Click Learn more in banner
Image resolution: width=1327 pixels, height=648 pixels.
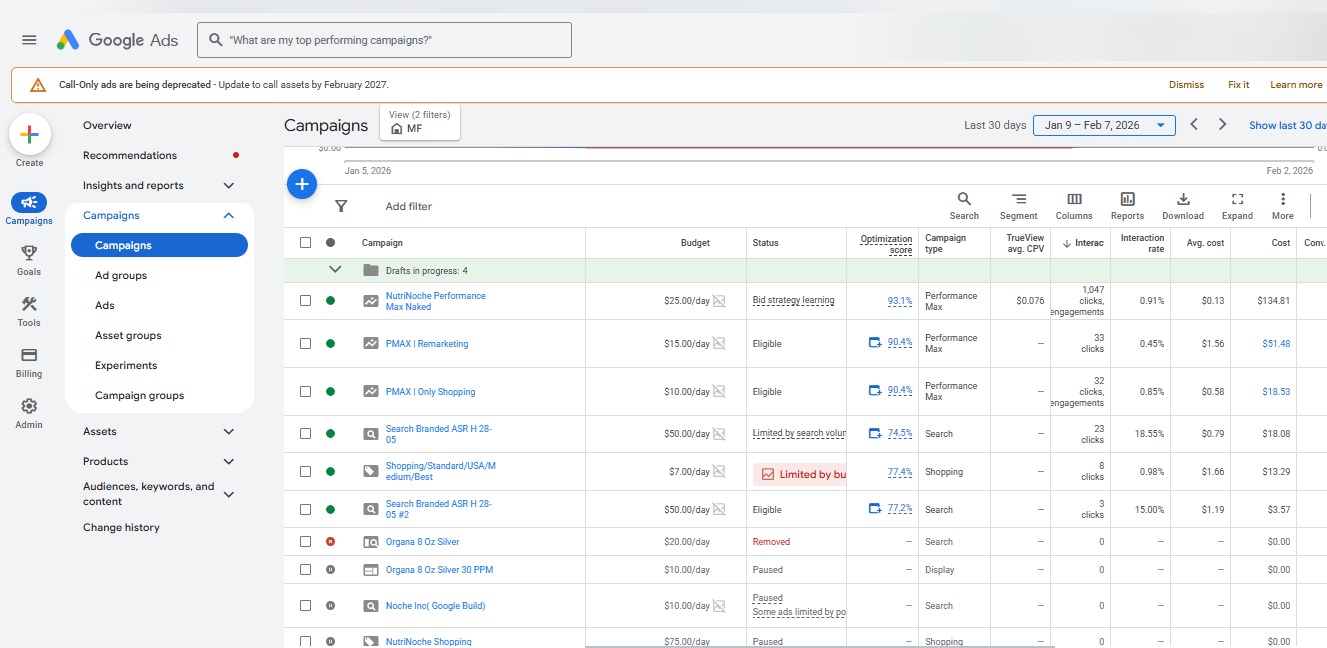pos(1296,85)
